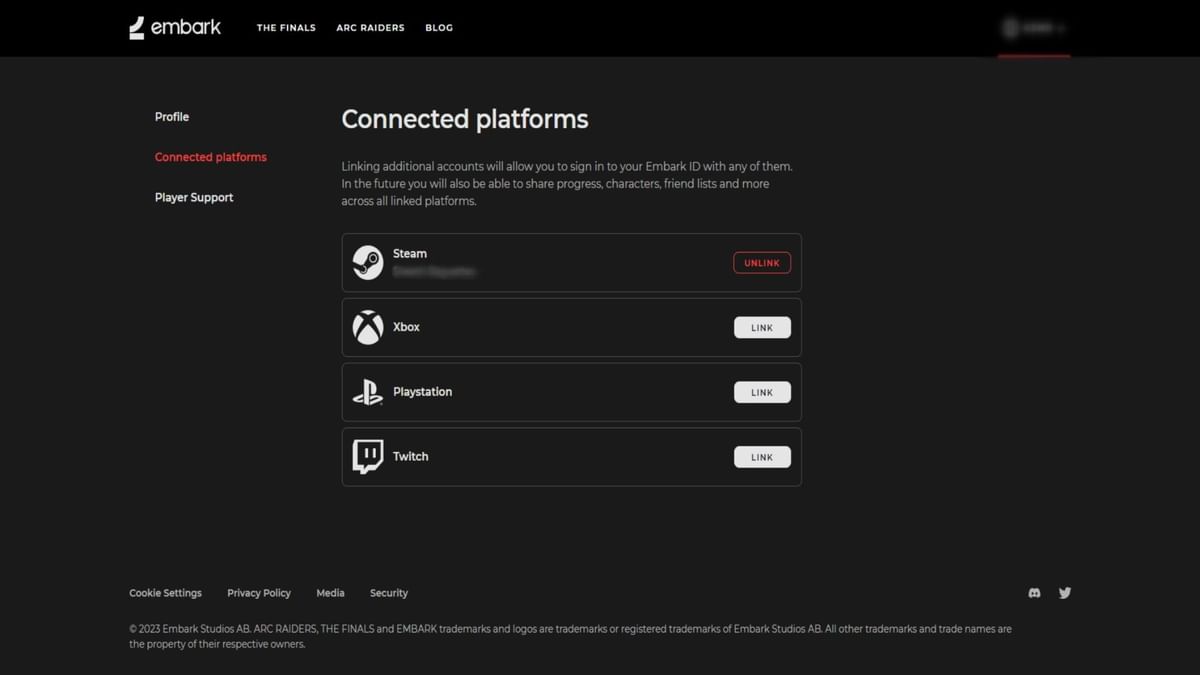Viewport: 1200px width, 675px height.
Task: Click the Twitch platform icon
Action: click(367, 456)
